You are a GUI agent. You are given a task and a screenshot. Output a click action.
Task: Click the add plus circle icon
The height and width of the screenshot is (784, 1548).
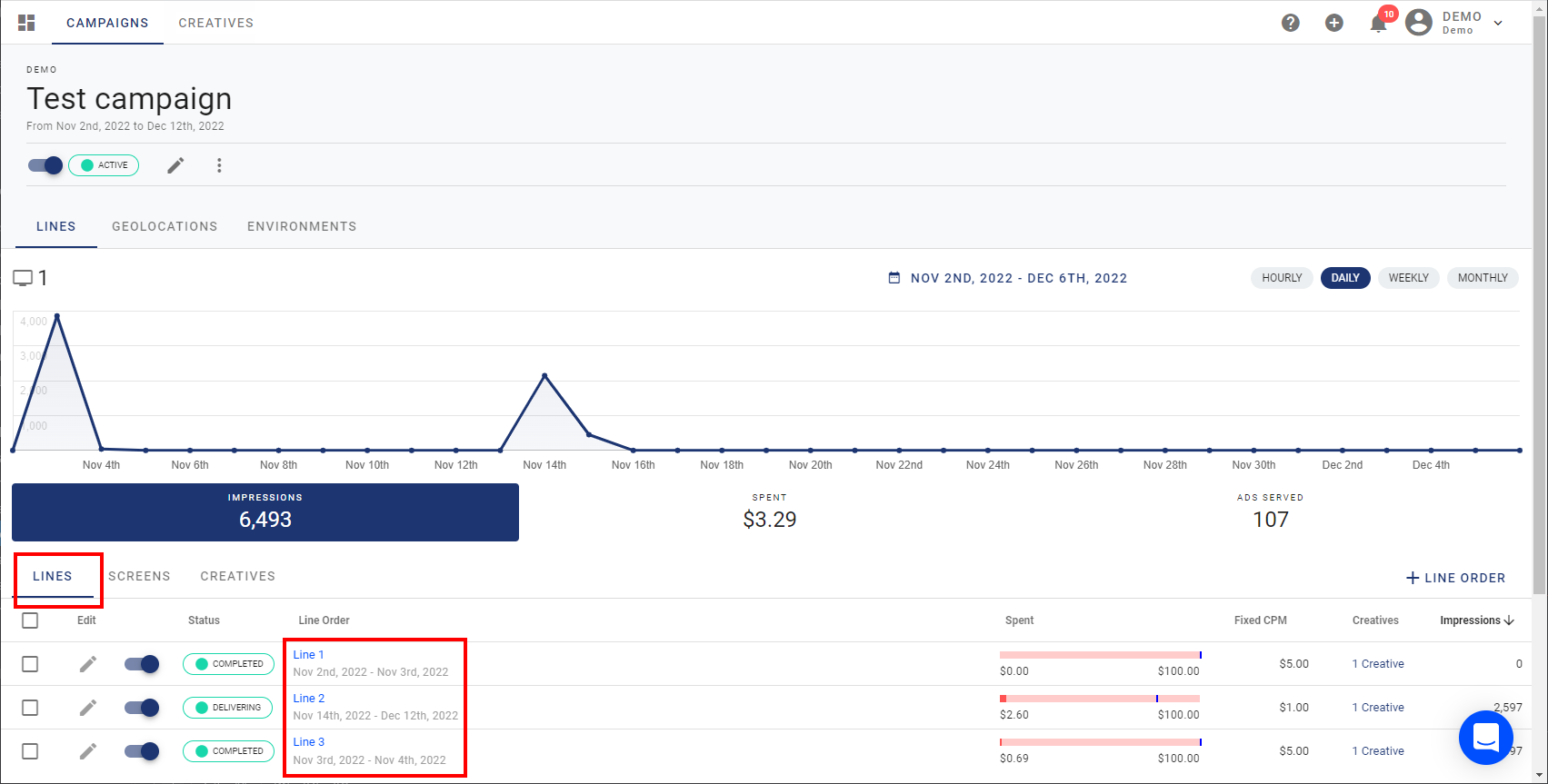(1333, 23)
